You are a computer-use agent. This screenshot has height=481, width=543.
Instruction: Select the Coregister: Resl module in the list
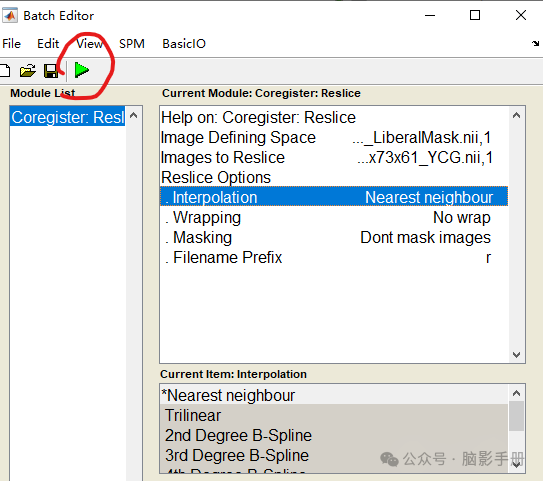(68, 117)
